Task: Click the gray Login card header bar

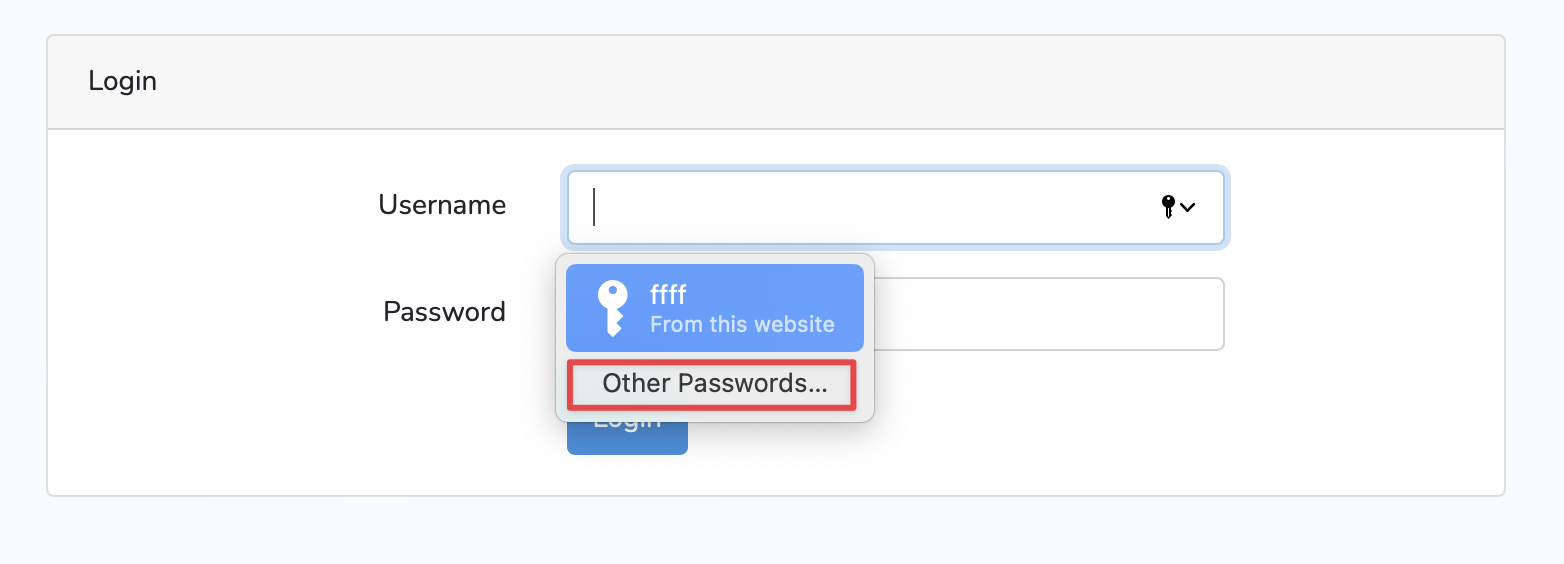Action: 800,82
